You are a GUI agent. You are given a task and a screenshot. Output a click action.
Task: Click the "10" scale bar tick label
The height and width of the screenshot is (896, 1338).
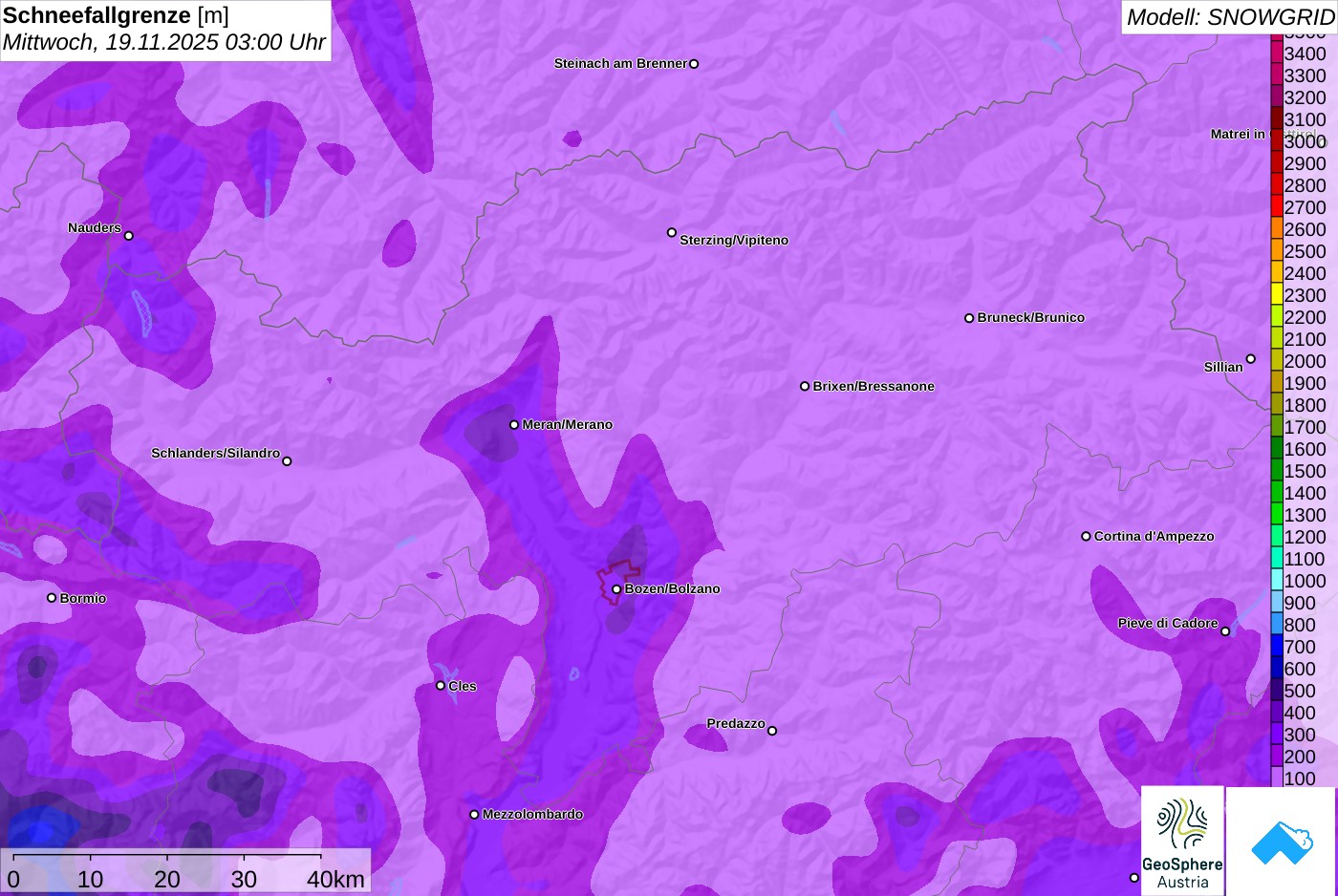click(91, 879)
